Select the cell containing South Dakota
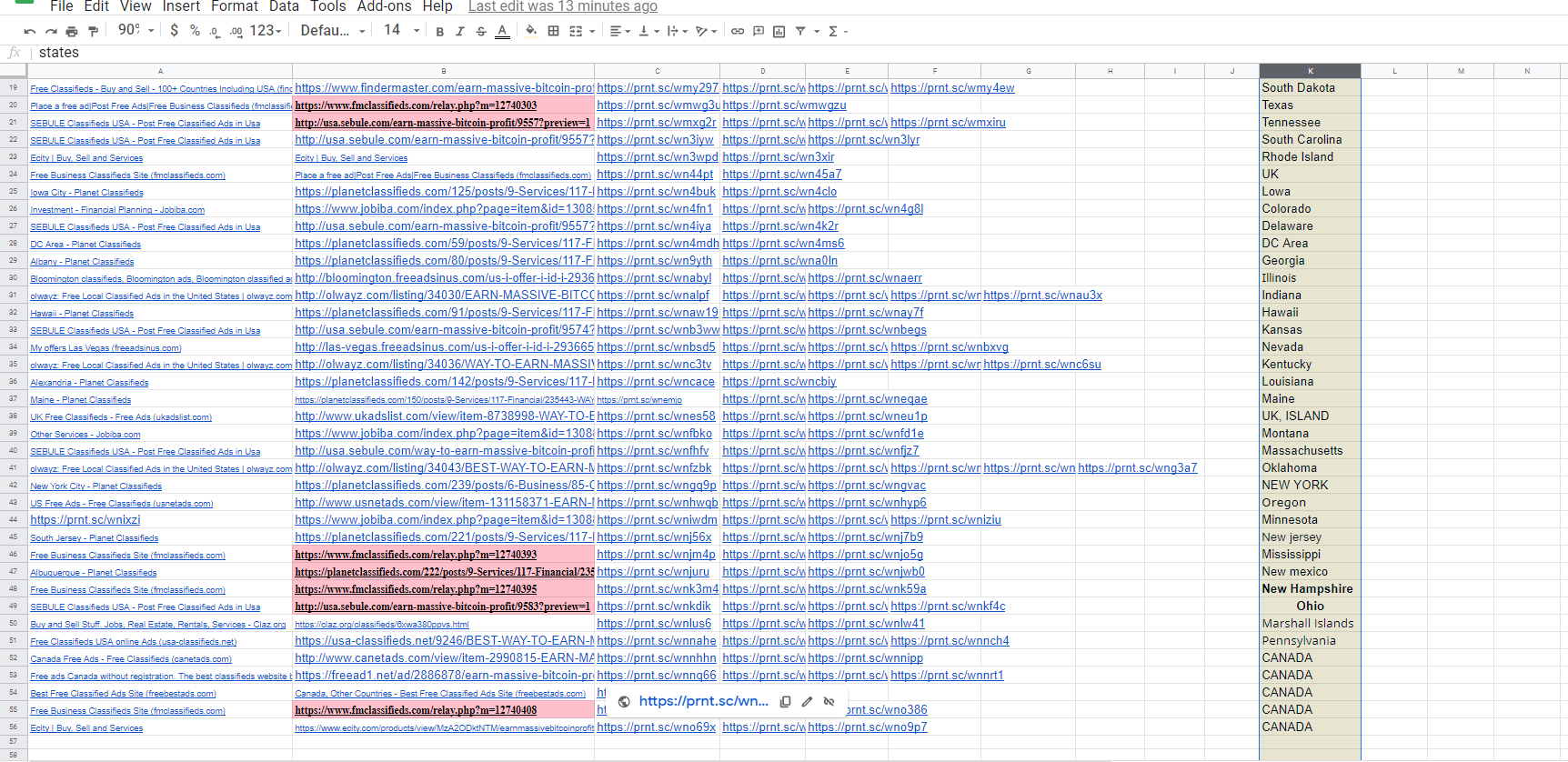The image size is (1568, 762). (x=1309, y=88)
